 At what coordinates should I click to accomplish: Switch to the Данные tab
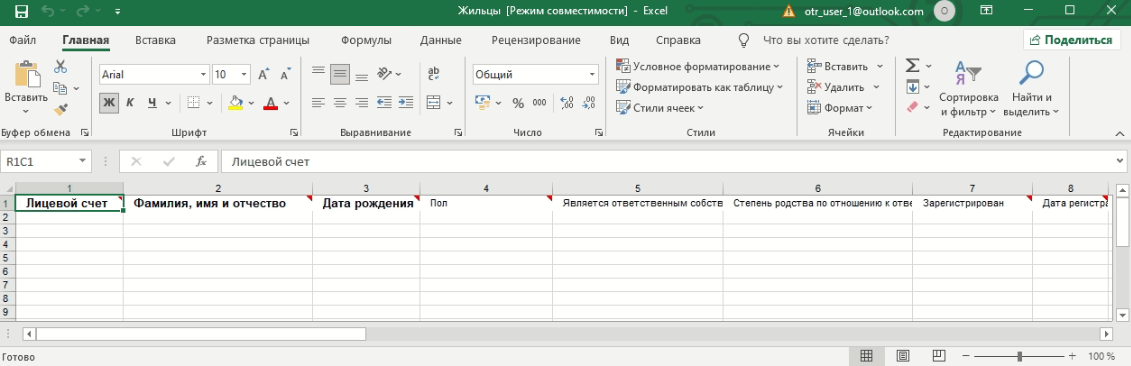(x=440, y=40)
